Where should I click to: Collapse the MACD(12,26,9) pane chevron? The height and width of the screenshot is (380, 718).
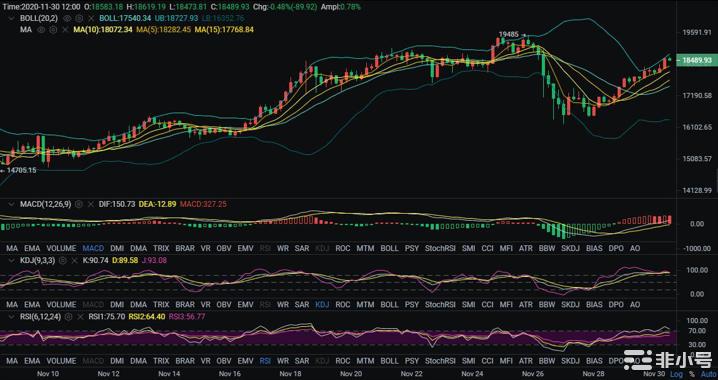click(x=12, y=204)
